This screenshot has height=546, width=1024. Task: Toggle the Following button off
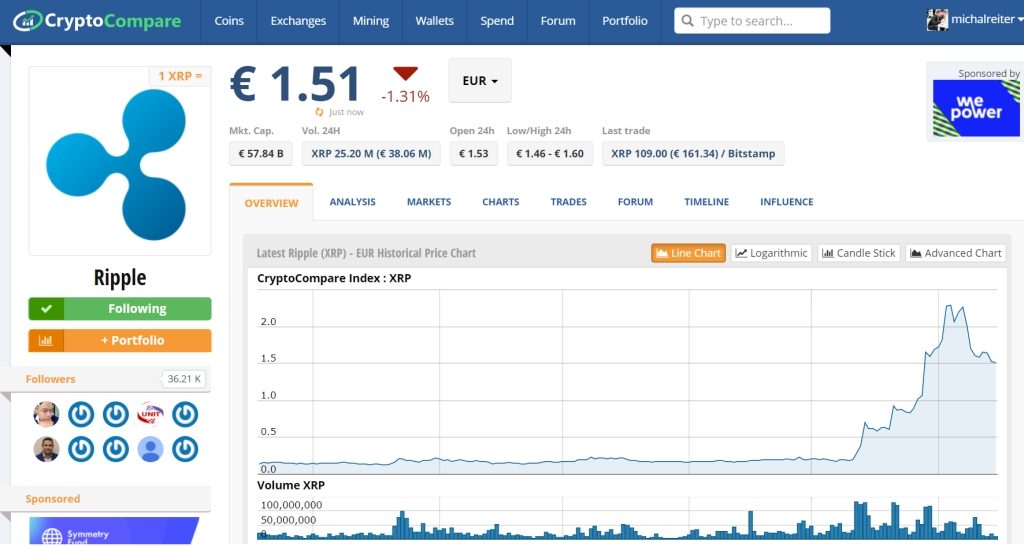[120, 309]
